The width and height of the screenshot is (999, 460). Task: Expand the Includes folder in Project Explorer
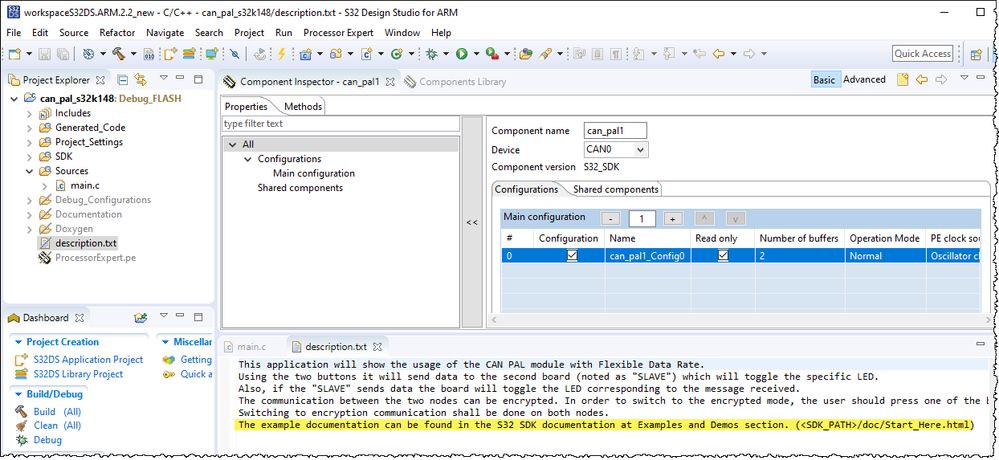(29, 113)
